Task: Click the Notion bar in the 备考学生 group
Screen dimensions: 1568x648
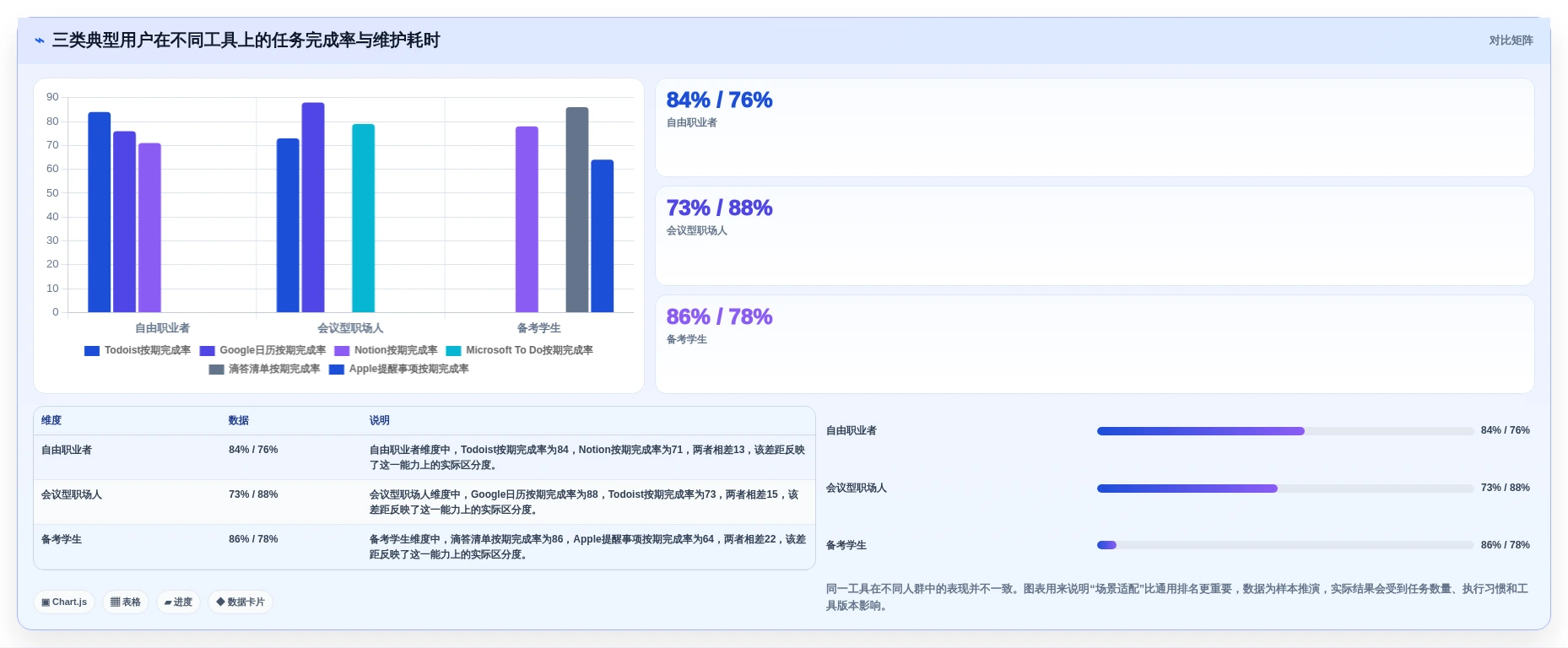Action: coord(527,219)
